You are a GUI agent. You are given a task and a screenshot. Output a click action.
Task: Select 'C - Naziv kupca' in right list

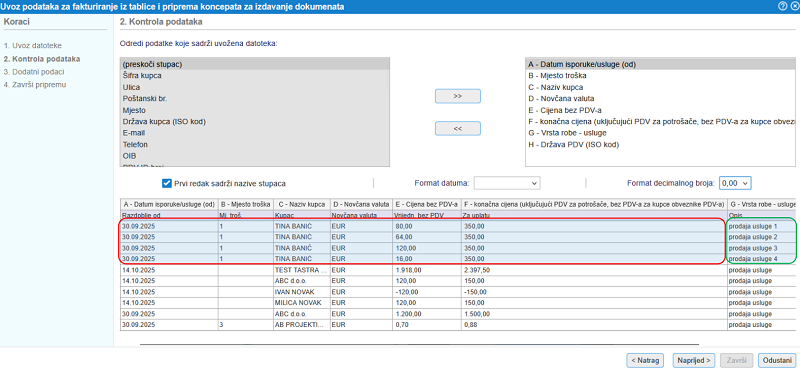tap(661, 87)
